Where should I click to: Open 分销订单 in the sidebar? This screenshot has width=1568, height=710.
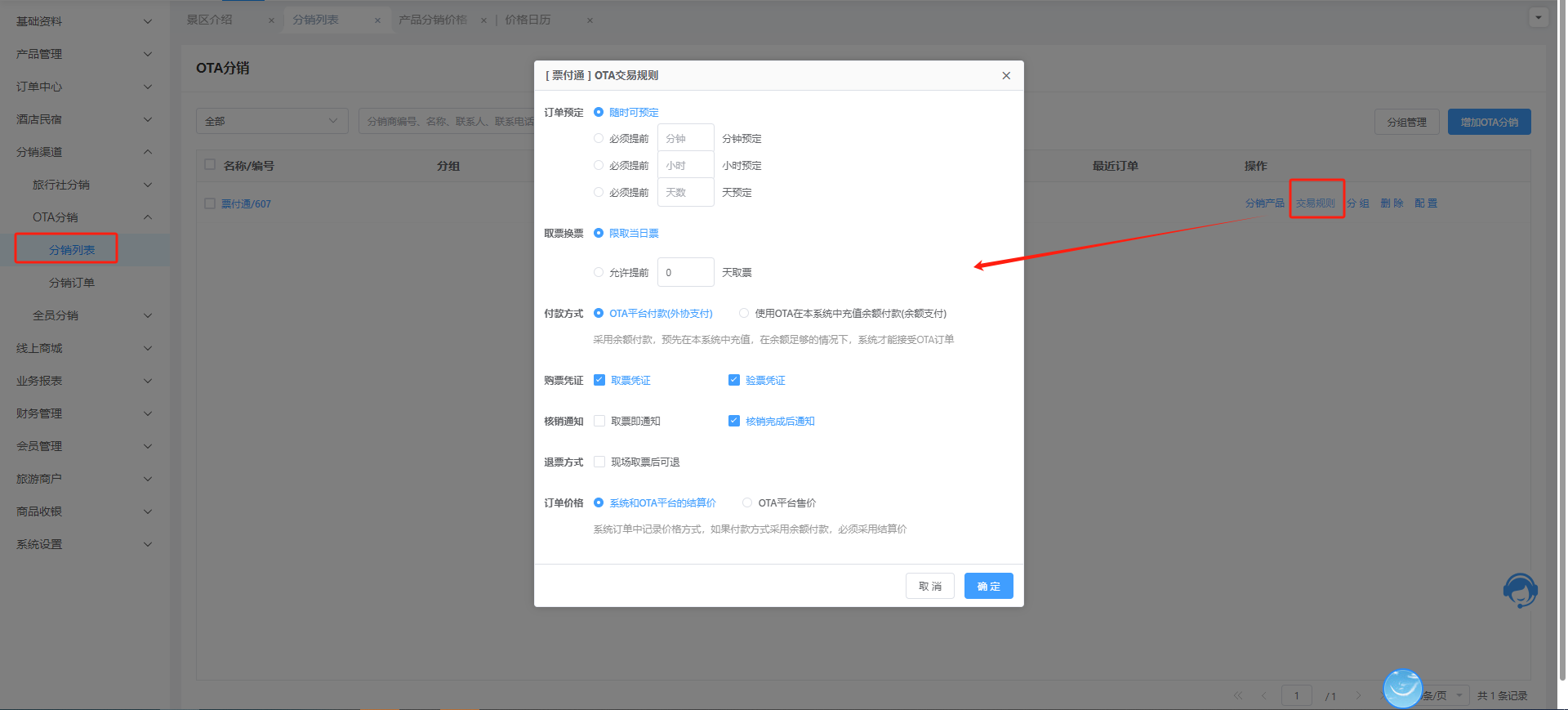[x=72, y=283]
